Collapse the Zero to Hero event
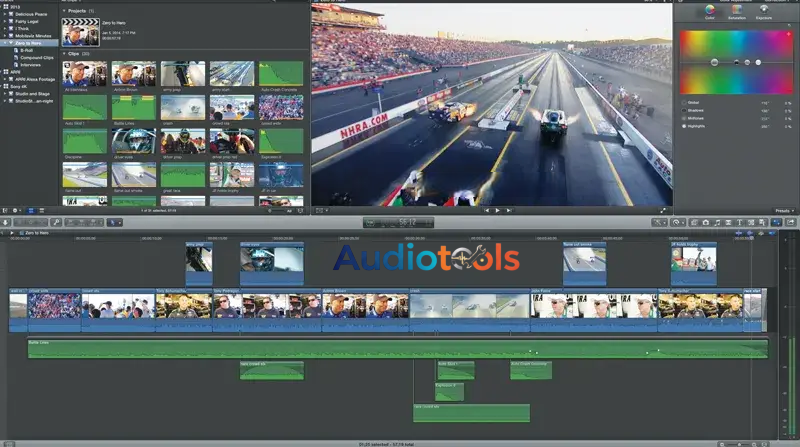This screenshot has width=800, height=447. click(x=5, y=43)
